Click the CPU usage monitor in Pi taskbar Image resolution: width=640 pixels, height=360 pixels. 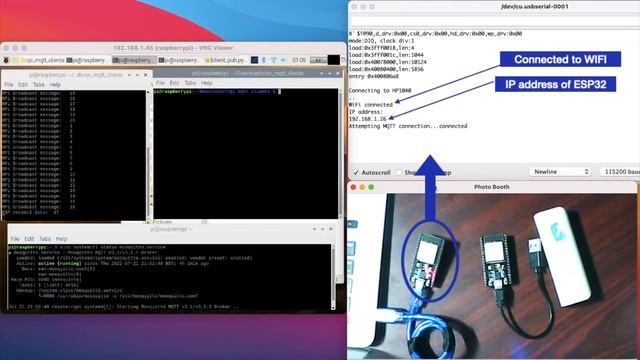pyautogui.click(x=318, y=60)
